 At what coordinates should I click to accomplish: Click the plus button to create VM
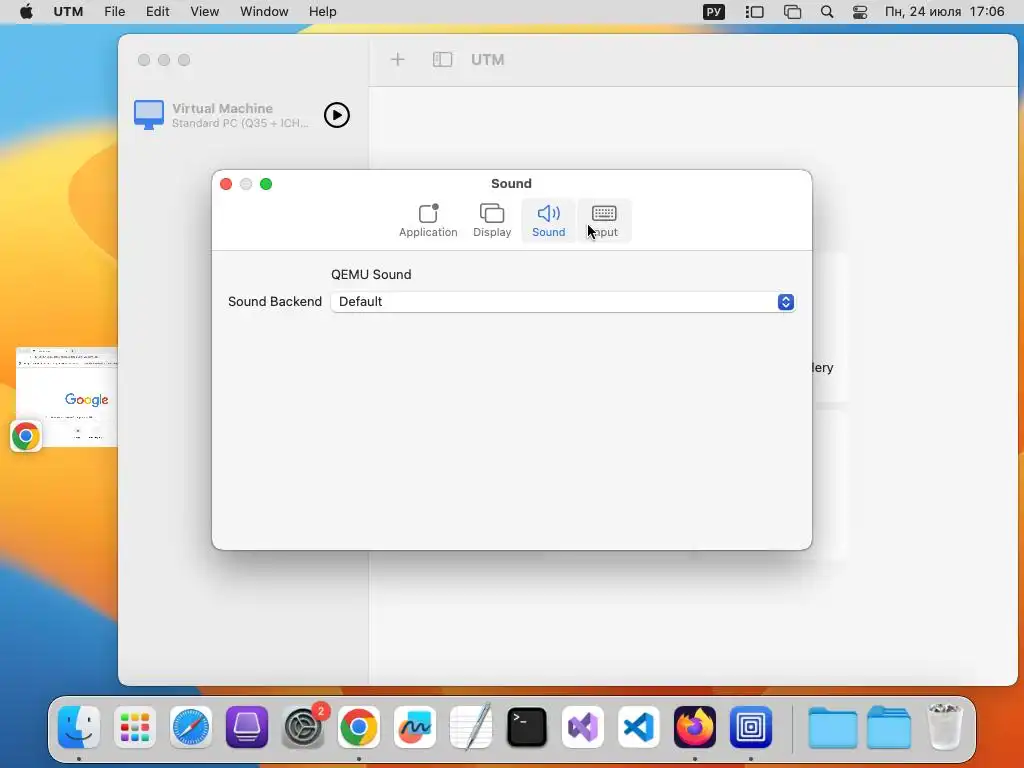tap(397, 59)
